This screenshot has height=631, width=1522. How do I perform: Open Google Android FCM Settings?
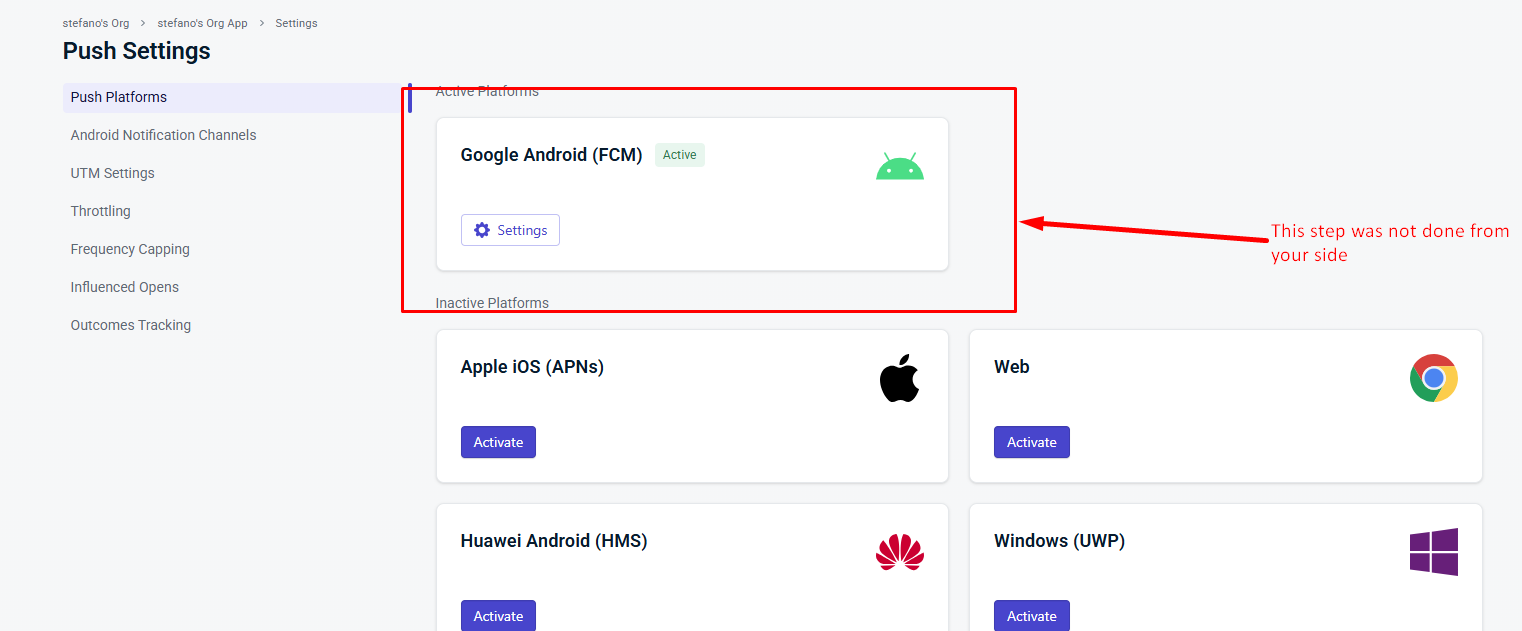[510, 230]
